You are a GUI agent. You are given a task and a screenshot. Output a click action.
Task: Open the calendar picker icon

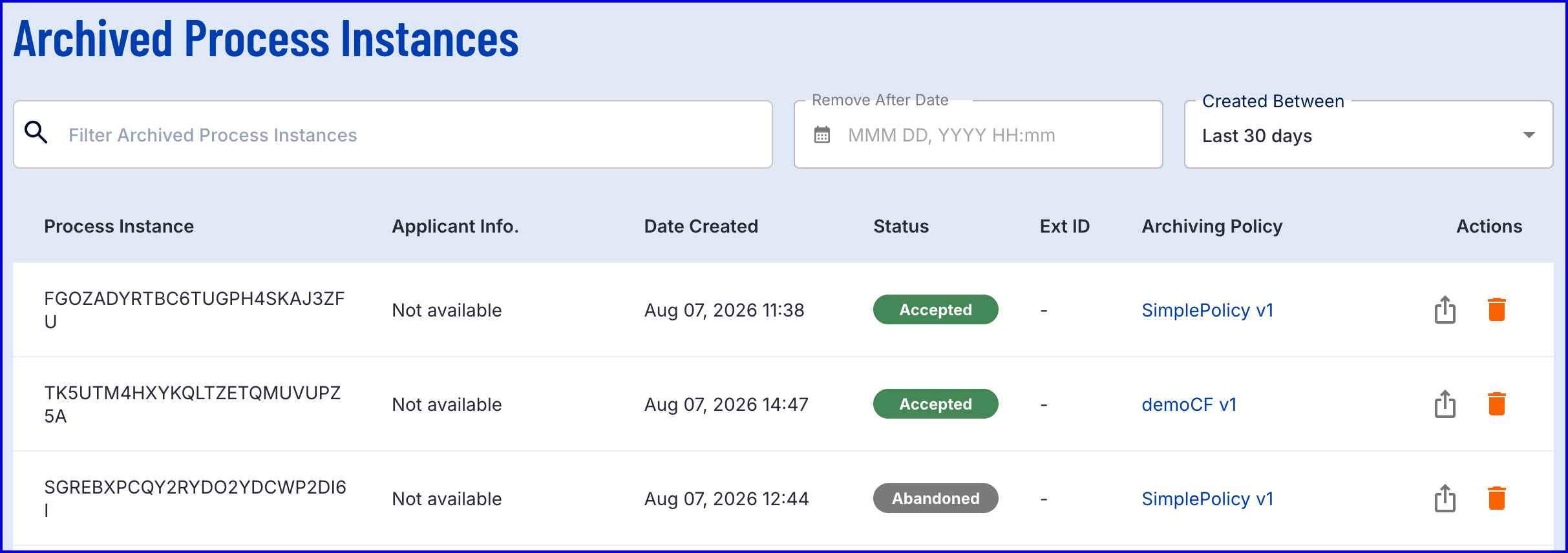pos(822,135)
